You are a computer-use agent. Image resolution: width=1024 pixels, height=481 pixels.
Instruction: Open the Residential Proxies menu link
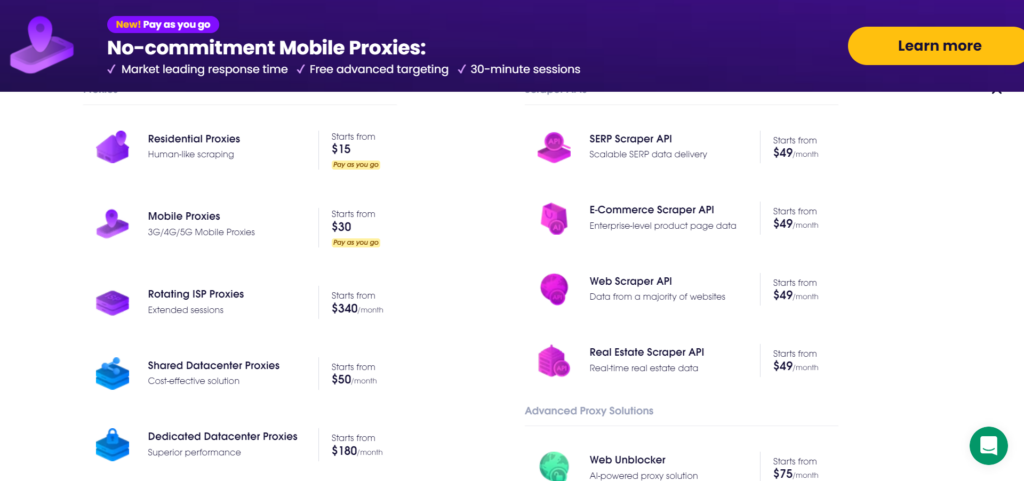194,139
